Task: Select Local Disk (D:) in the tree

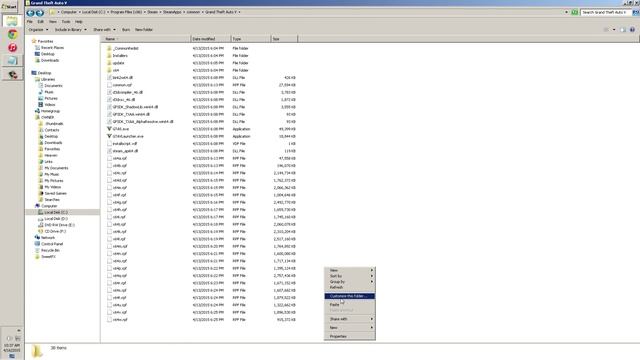Action: pyautogui.click(x=53, y=219)
